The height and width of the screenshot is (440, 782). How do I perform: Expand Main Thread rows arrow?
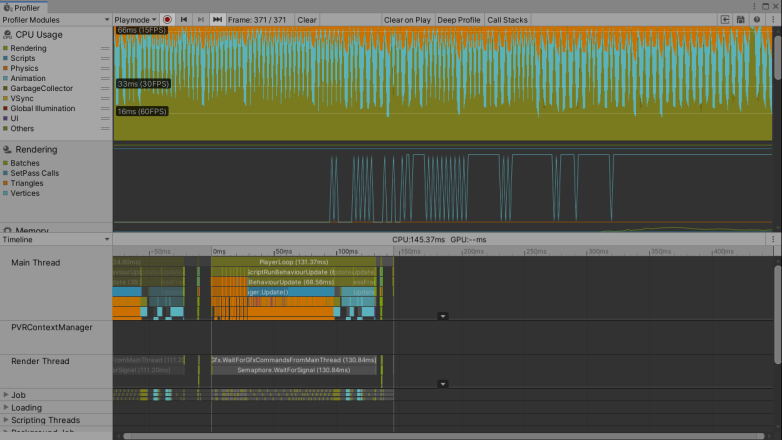[x=442, y=316]
